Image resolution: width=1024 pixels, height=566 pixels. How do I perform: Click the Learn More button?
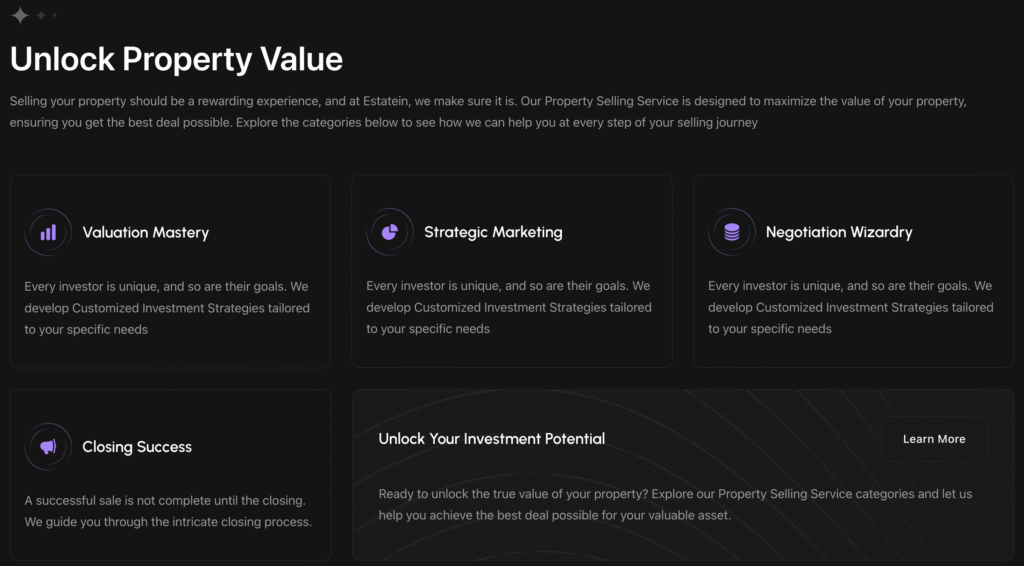934,439
